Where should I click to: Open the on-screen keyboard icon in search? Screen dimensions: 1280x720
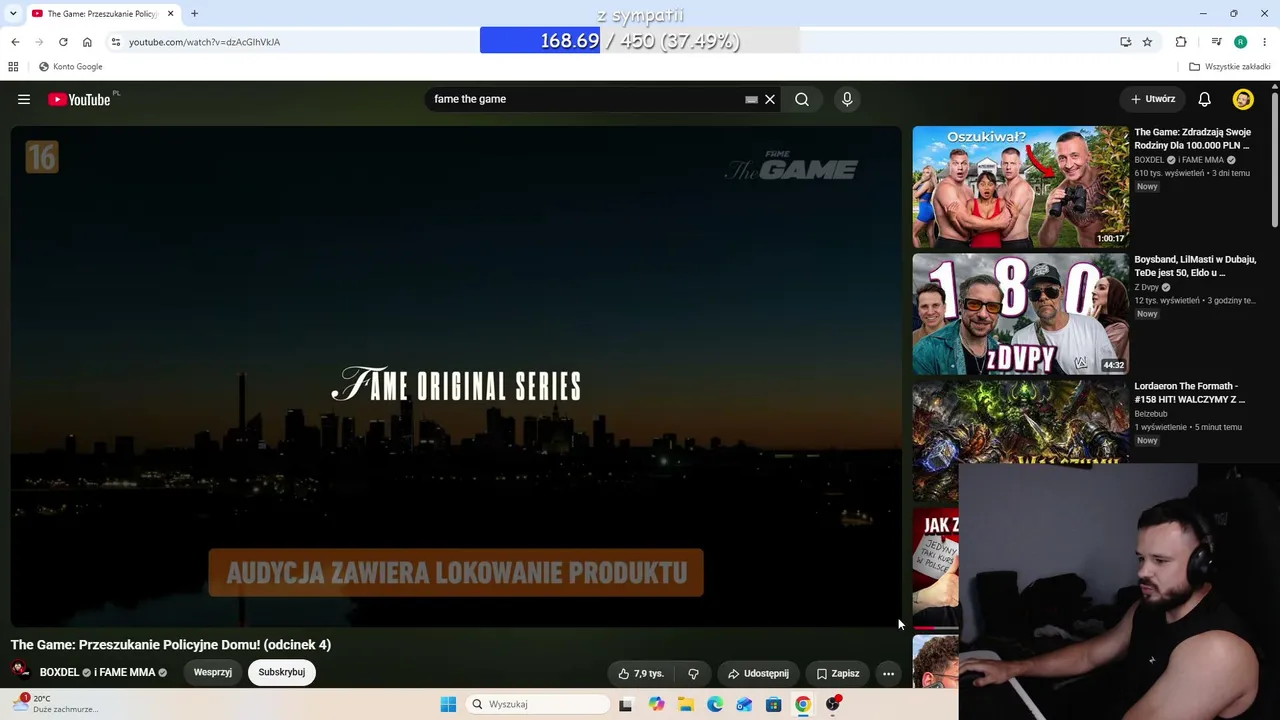tap(751, 99)
